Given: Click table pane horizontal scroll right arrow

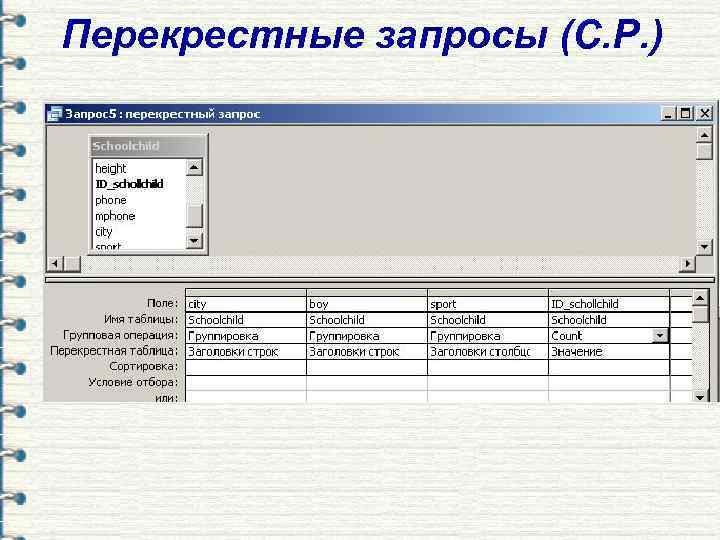Looking at the screenshot, I should point(687,264).
